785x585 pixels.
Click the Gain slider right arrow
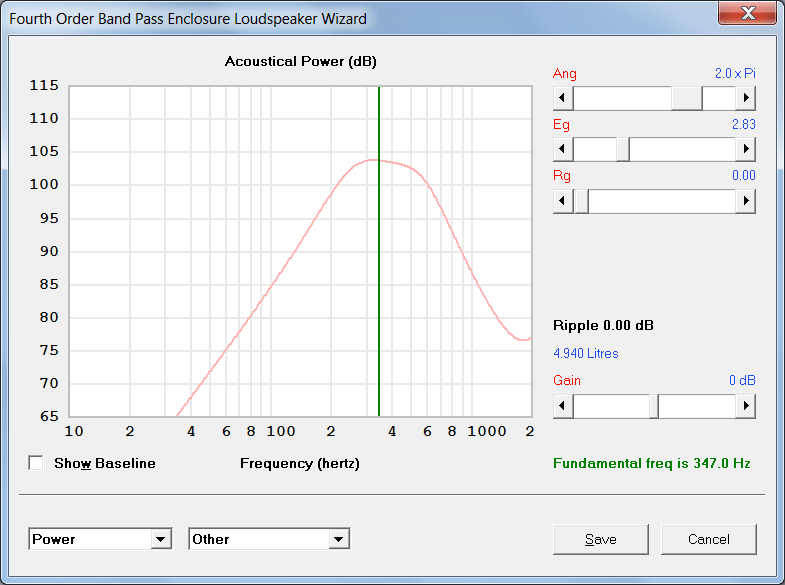[x=745, y=406]
